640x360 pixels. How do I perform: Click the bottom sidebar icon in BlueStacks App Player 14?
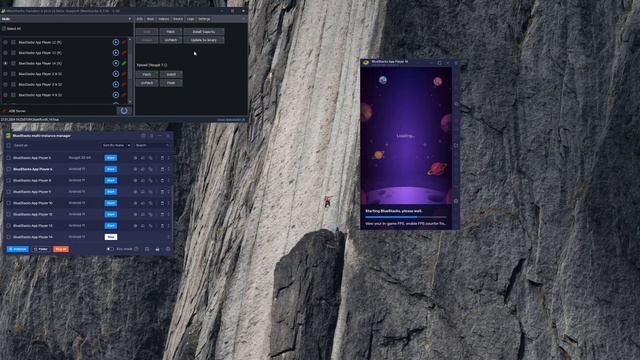point(456,201)
